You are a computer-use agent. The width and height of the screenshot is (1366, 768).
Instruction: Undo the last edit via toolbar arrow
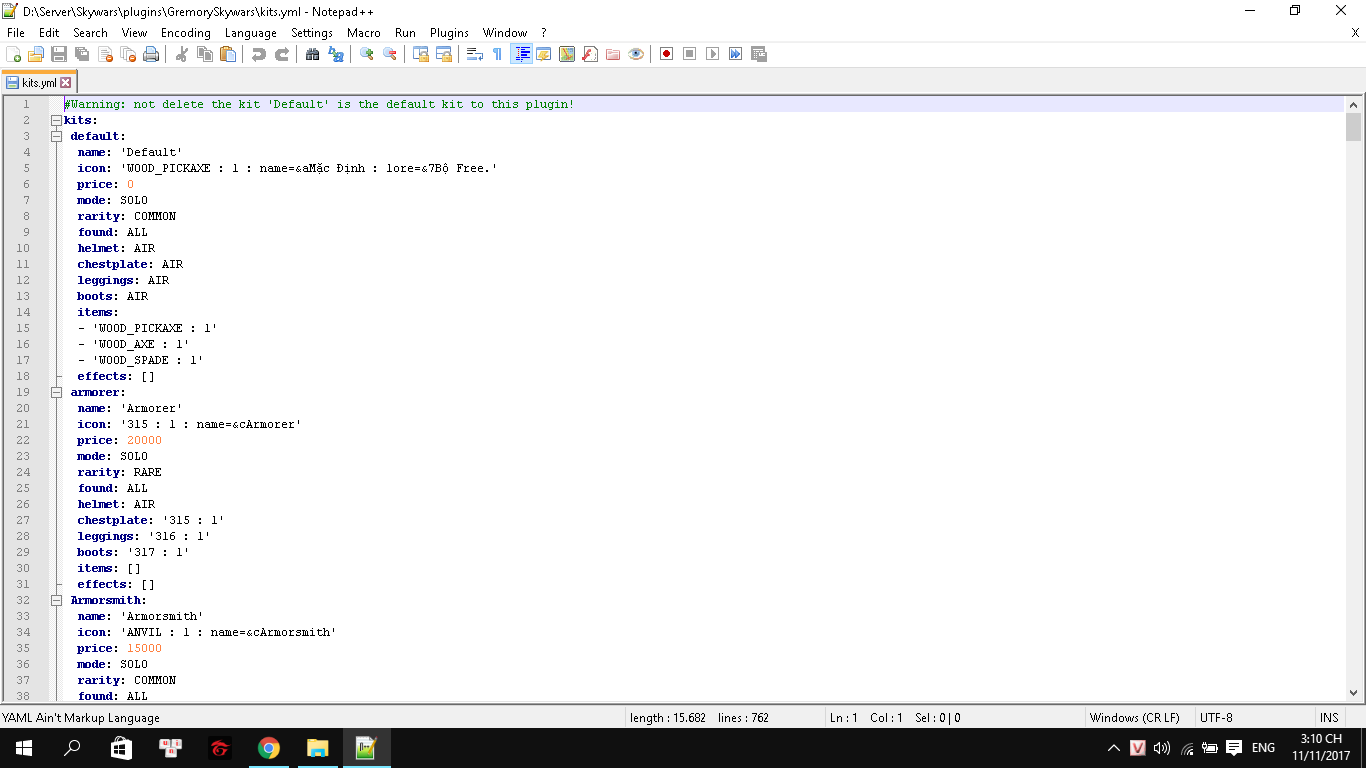pos(259,54)
